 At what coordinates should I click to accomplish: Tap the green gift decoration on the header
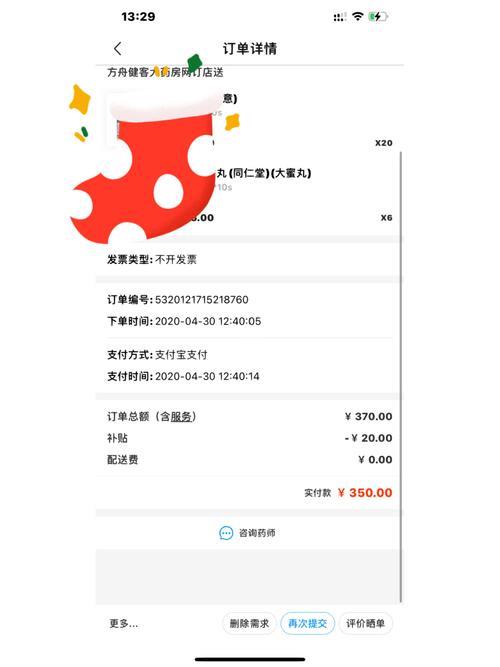[x=194, y=63]
